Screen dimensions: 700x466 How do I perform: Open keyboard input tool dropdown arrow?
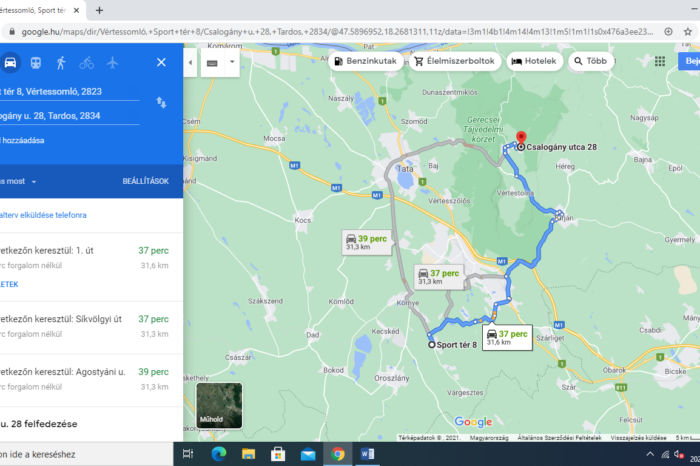232,62
